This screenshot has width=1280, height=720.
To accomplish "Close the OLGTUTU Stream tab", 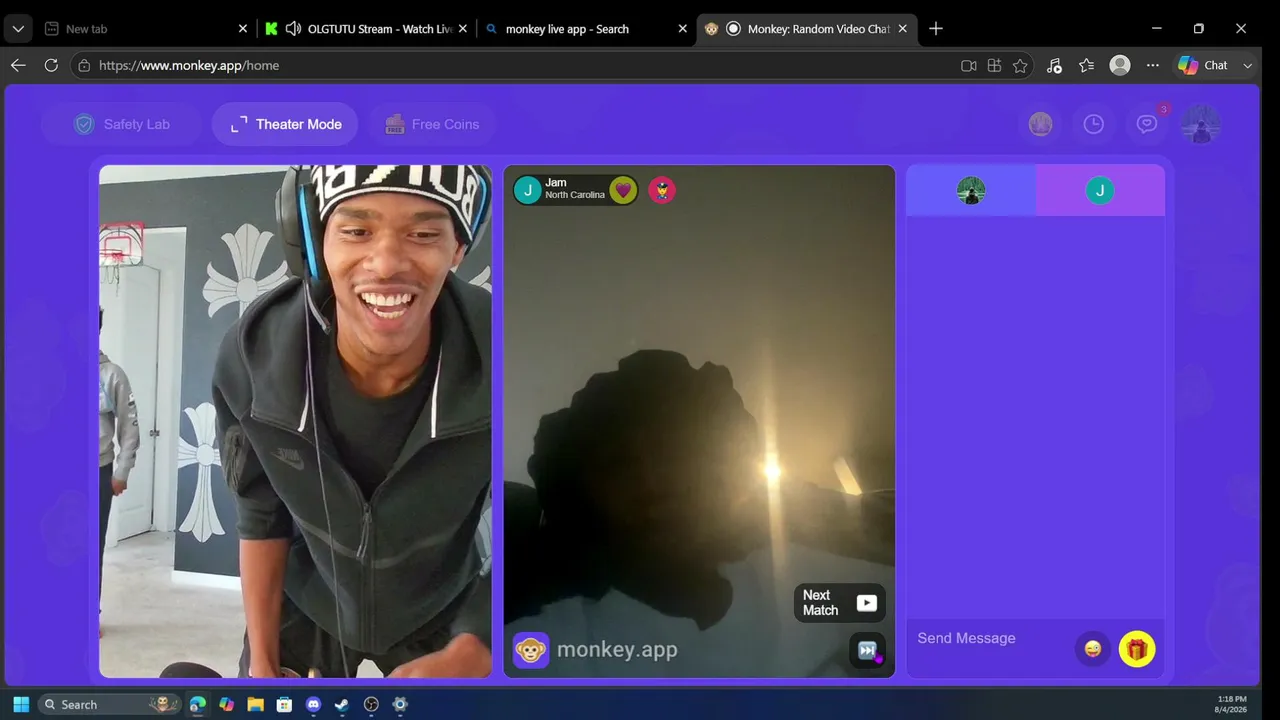I will [x=463, y=29].
